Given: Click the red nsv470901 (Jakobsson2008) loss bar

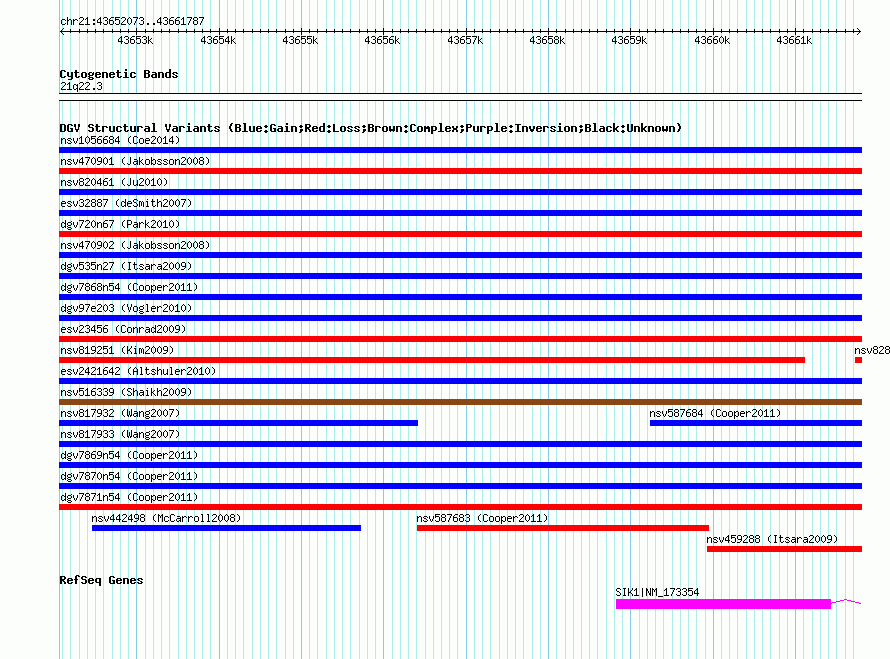Looking at the screenshot, I should pyautogui.click(x=460, y=171).
